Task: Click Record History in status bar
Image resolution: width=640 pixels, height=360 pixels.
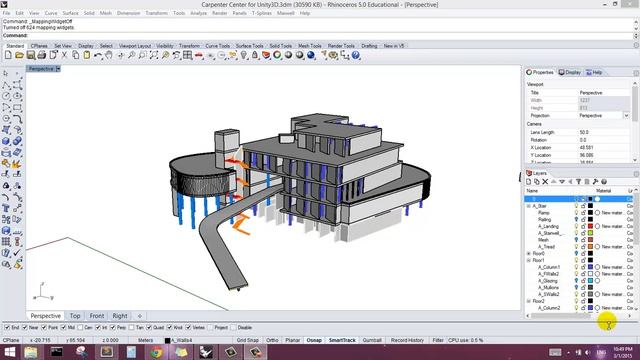Action: 407,340
